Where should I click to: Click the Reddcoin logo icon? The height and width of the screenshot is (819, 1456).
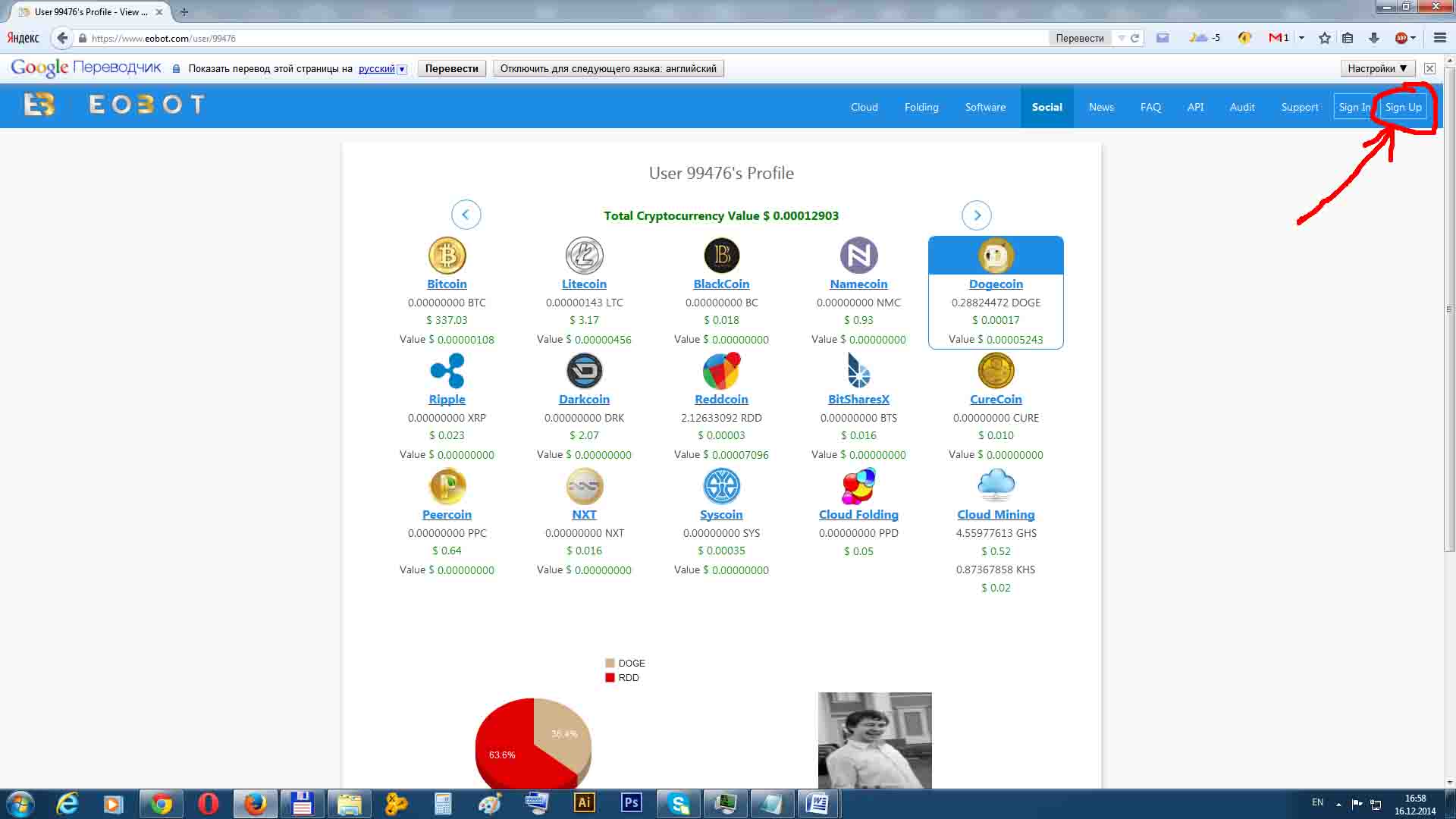(x=721, y=371)
